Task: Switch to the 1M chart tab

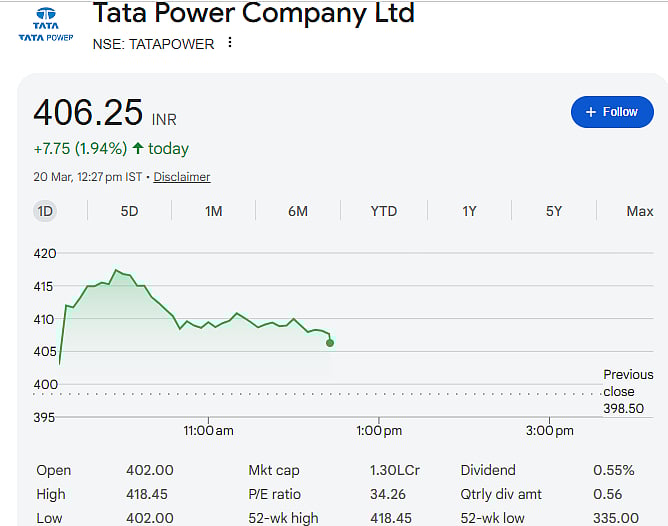Action: [214, 211]
